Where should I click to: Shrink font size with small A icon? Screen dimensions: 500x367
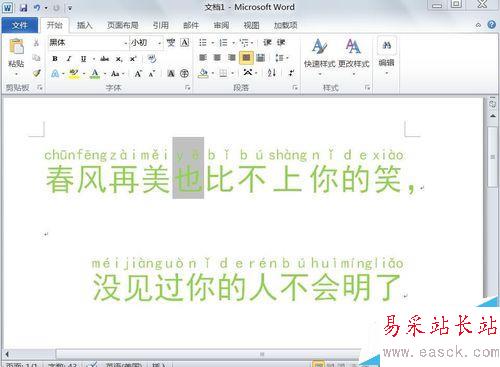click(152, 74)
